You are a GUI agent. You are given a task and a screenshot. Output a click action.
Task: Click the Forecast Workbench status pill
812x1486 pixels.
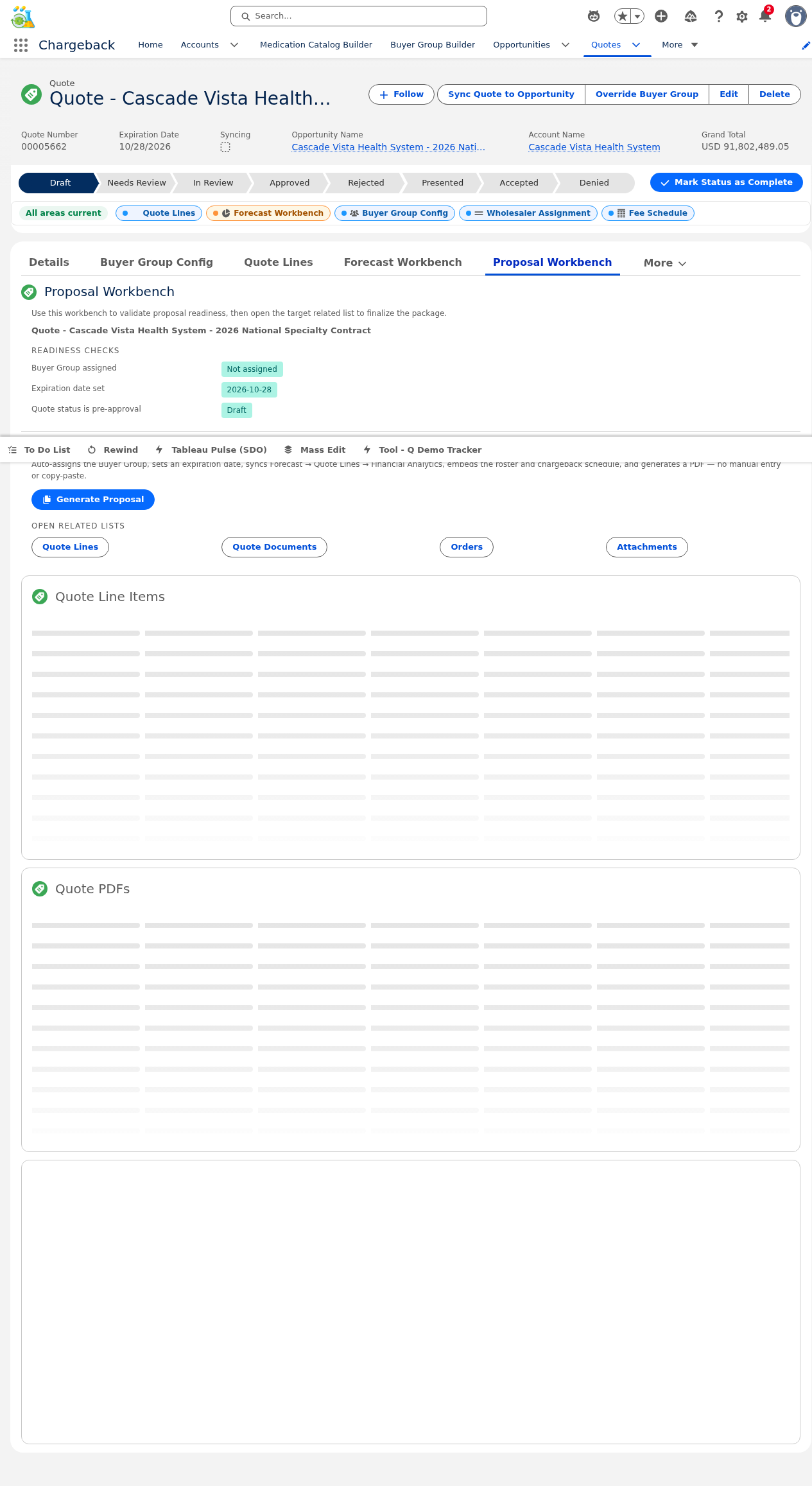click(x=268, y=213)
